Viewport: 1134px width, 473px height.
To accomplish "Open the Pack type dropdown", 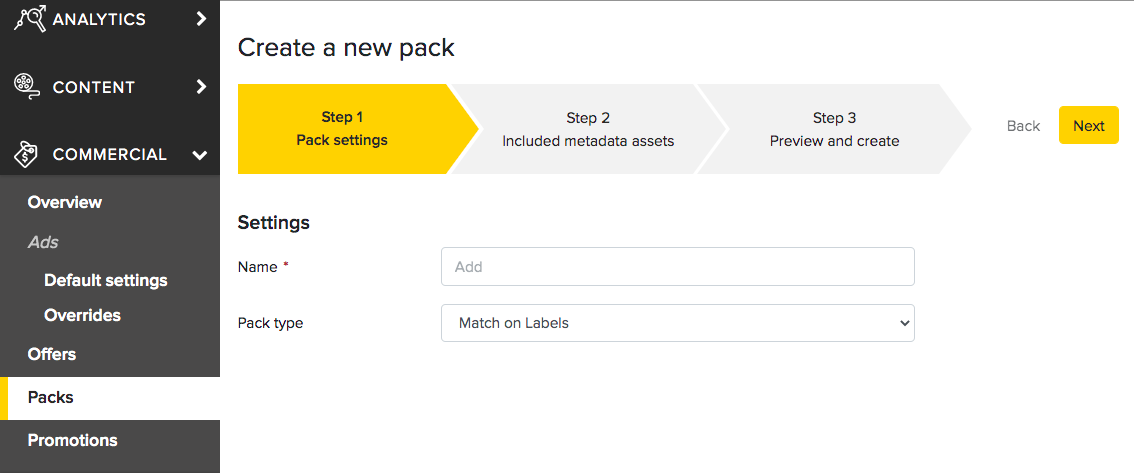I will pyautogui.click(x=678, y=323).
